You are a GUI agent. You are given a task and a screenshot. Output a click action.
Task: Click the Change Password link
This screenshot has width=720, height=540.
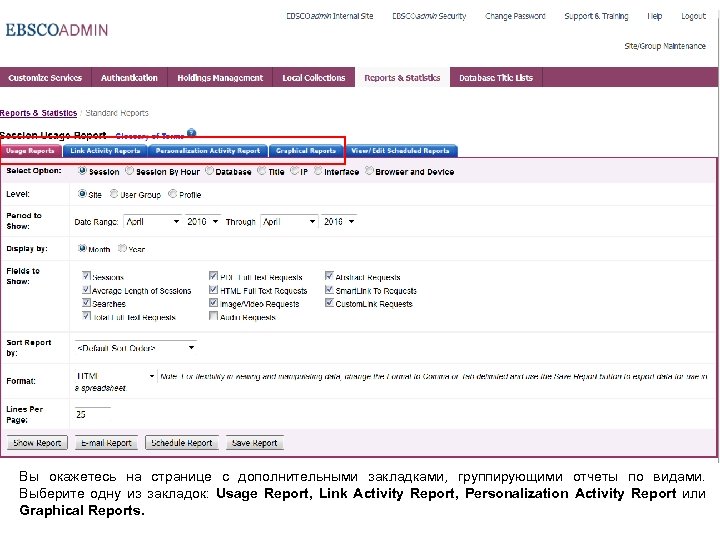[x=515, y=16]
